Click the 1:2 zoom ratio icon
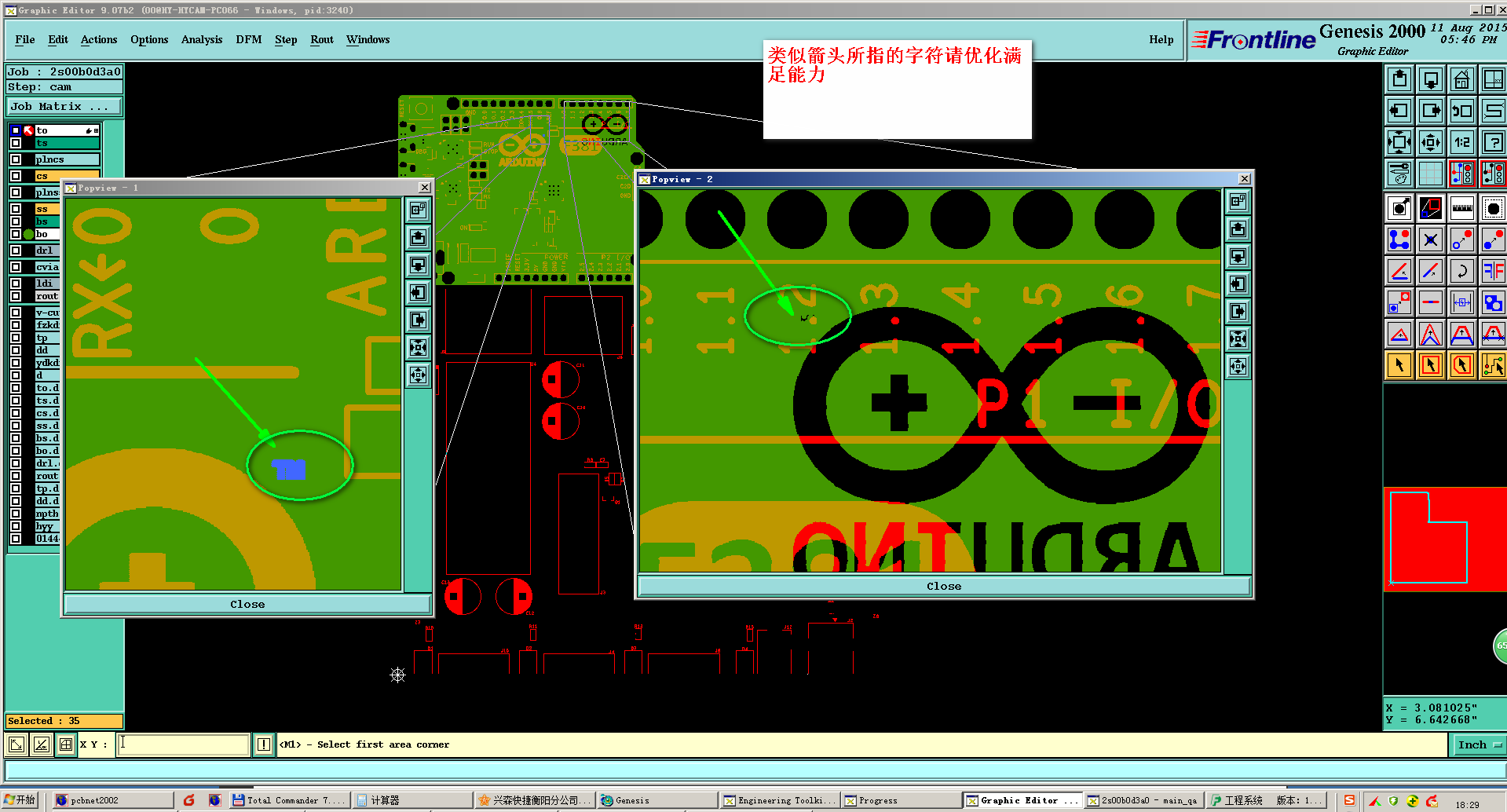Image resolution: width=1507 pixels, height=812 pixels. (1461, 142)
